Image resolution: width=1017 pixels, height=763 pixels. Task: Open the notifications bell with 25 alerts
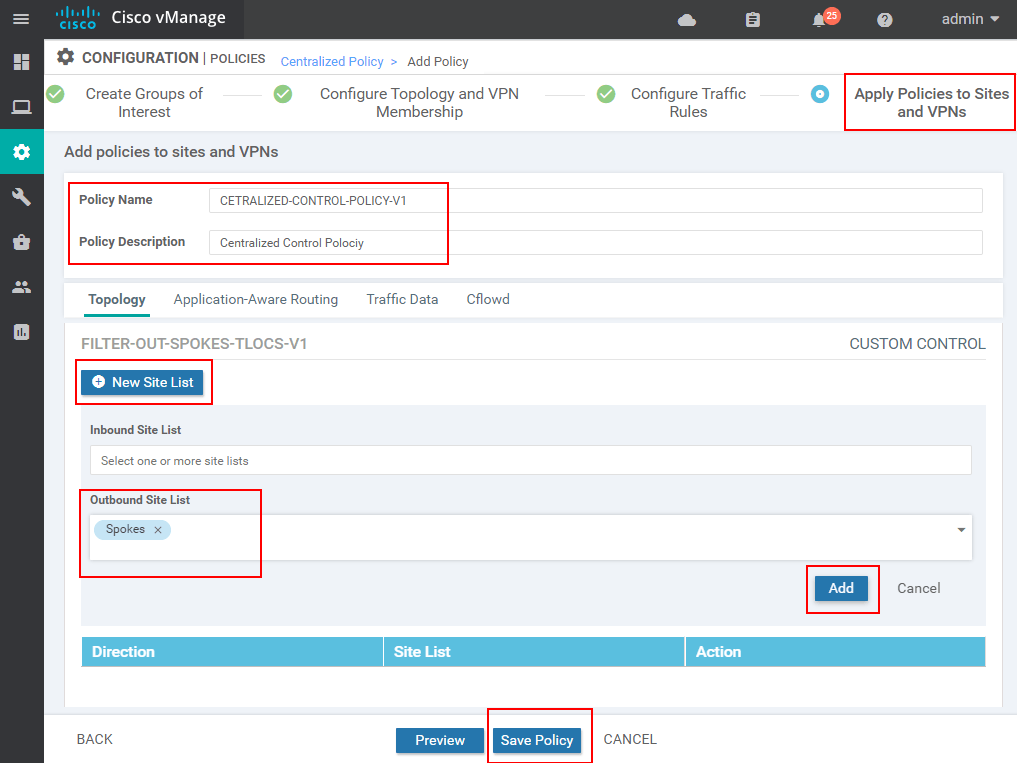point(820,20)
